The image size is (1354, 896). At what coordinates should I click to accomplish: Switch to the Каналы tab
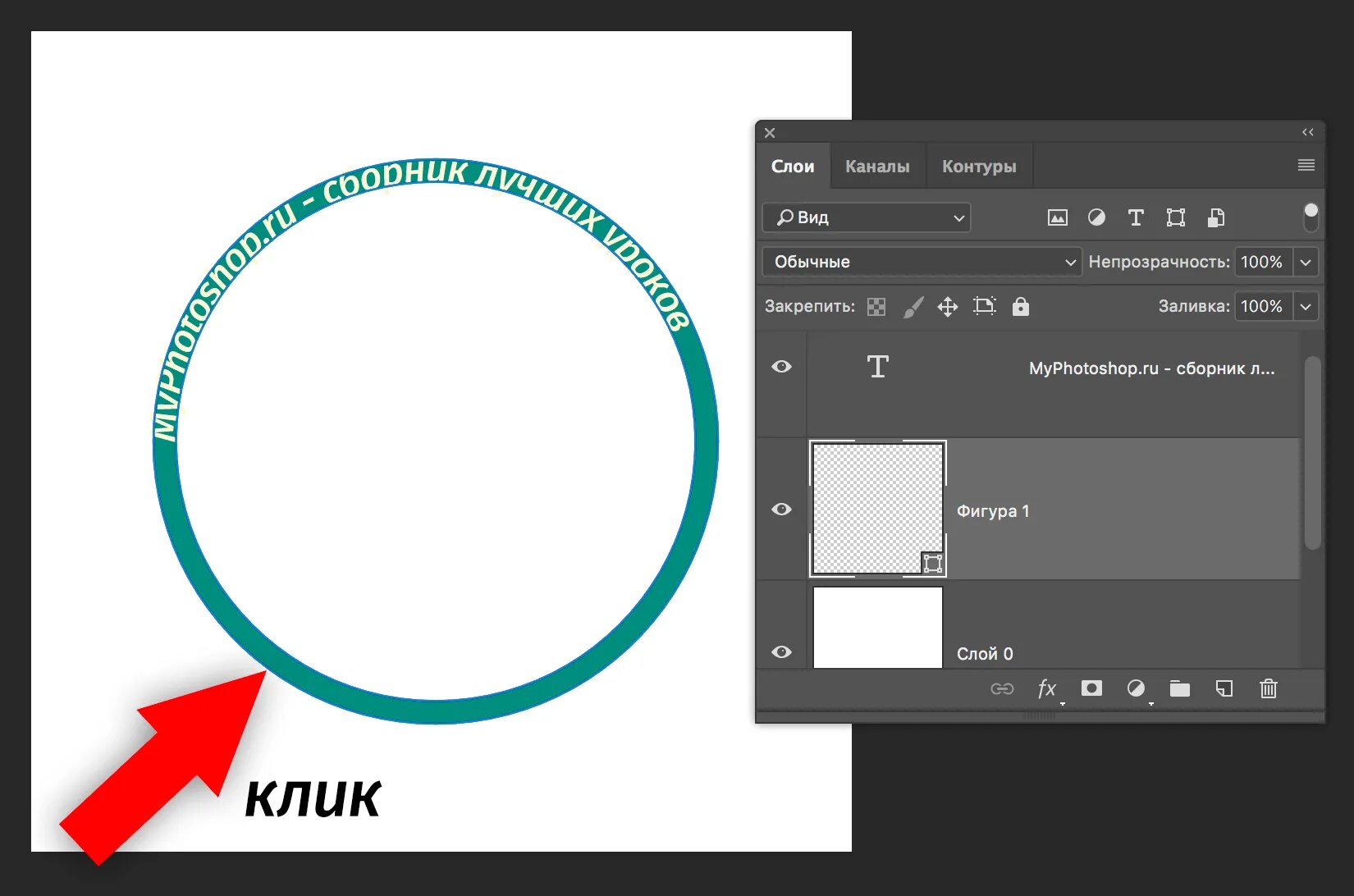877,167
